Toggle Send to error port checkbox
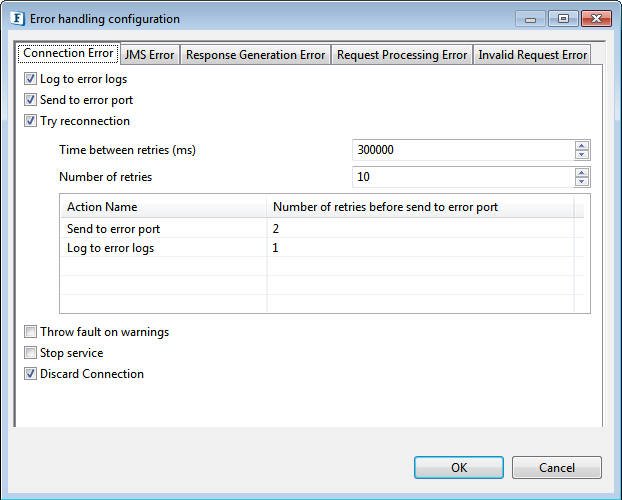Viewport: 622px width, 500px height. 31,100
